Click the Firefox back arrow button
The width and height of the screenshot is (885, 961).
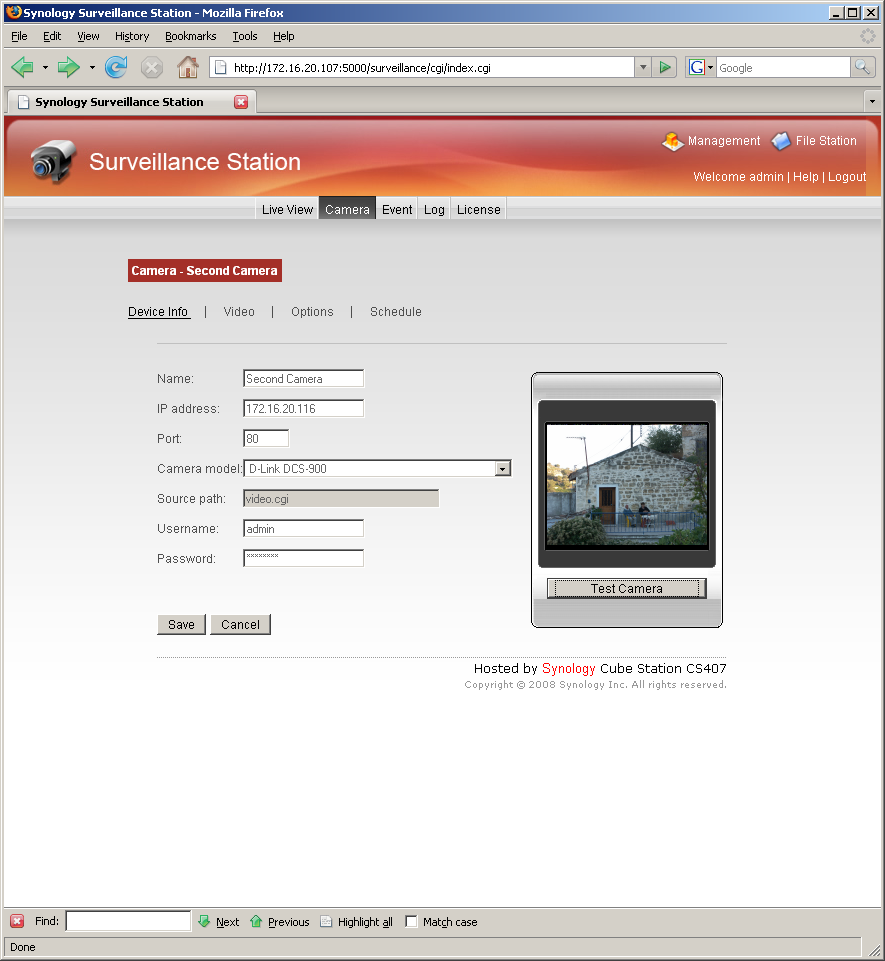coord(23,67)
